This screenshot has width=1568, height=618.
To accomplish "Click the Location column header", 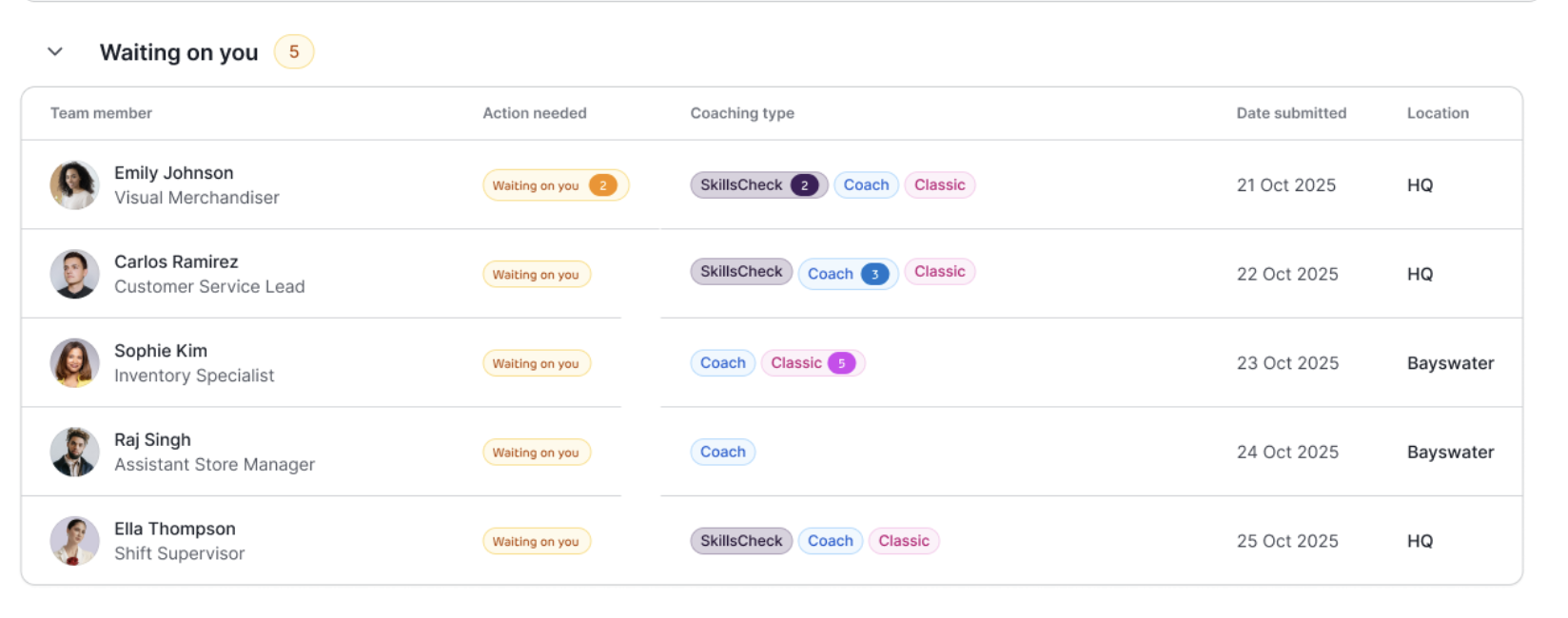I will (1438, 113).
